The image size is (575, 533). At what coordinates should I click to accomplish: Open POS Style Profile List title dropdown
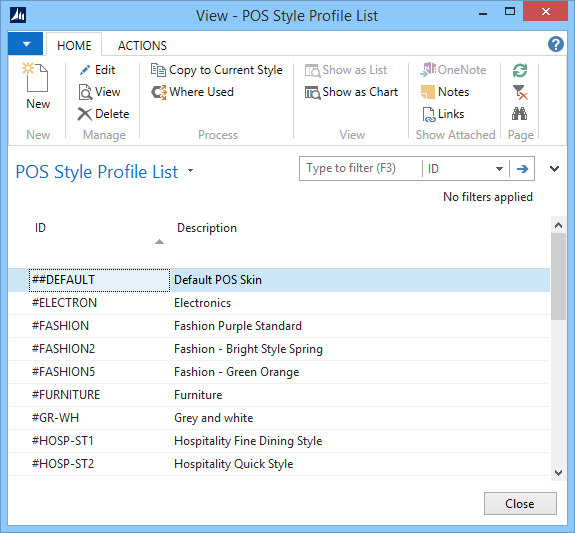coord(190,171)
